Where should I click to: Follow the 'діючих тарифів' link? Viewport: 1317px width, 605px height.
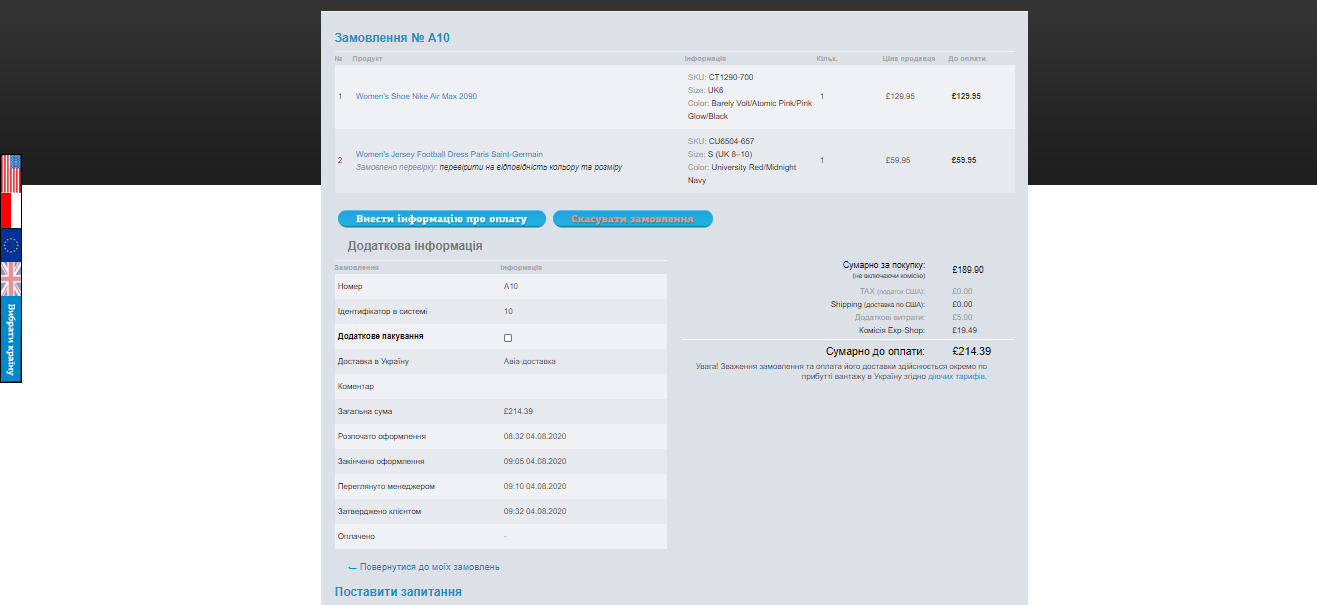point(956,377)
